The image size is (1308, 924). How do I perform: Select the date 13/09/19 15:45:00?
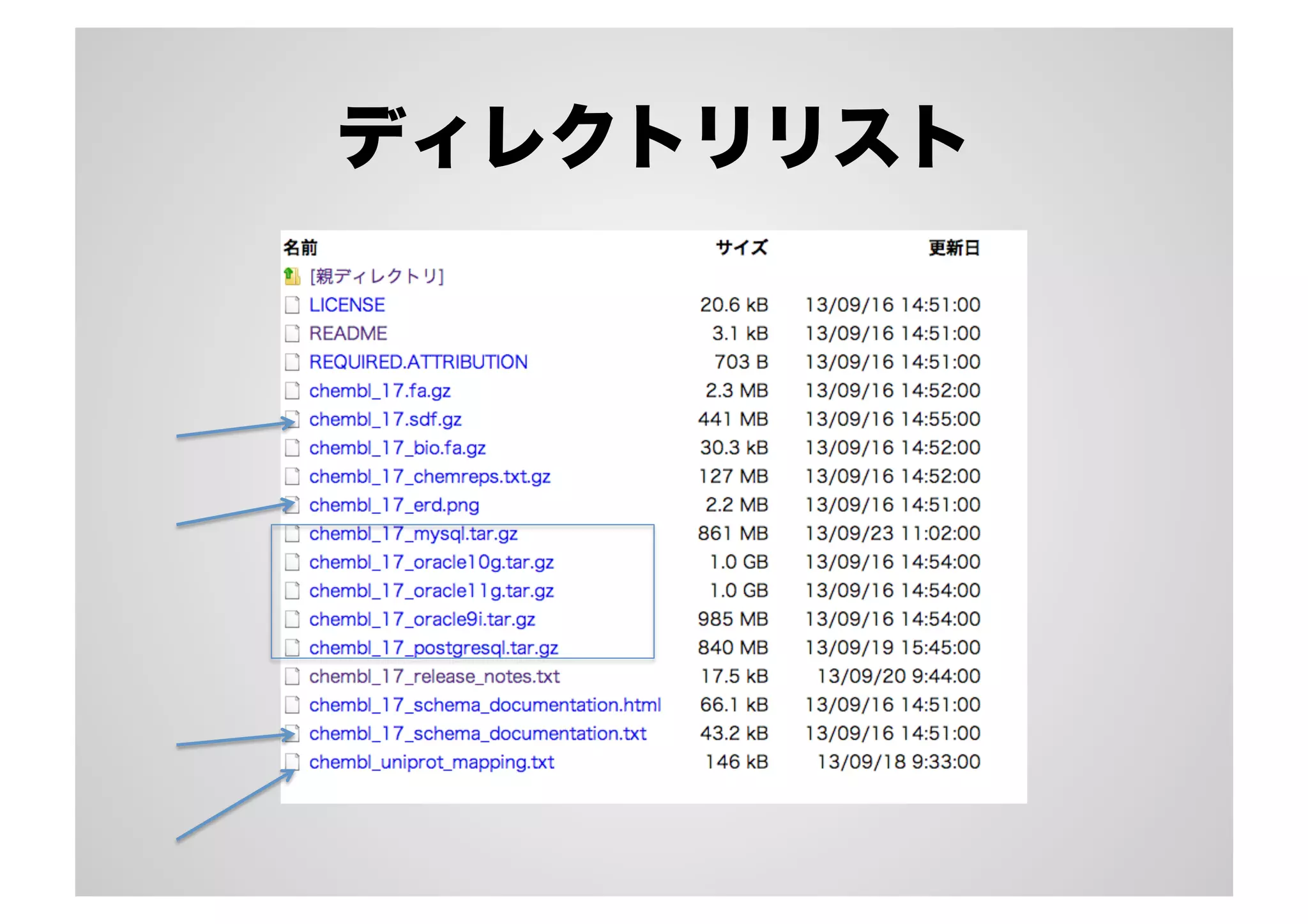(x=893, y=648)
